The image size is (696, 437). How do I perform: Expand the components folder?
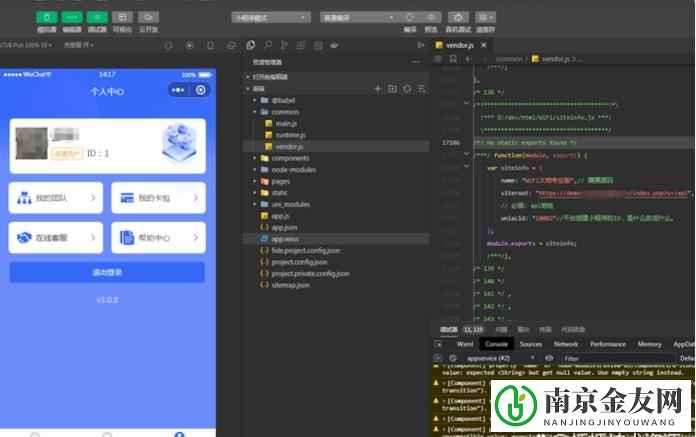point(290,158)
